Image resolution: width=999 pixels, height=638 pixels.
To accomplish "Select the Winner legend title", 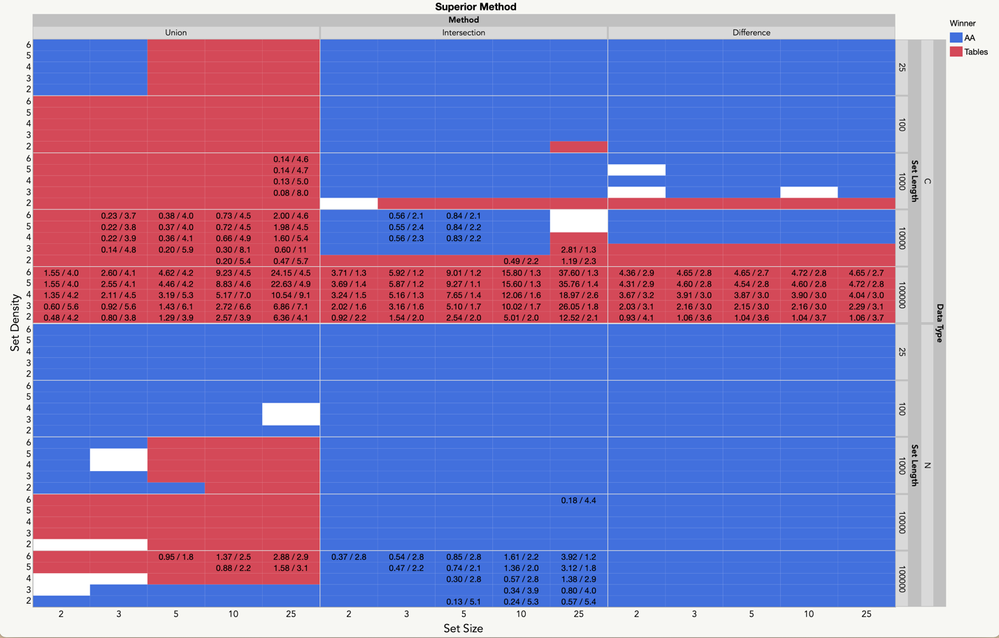I will coord(962,23).
